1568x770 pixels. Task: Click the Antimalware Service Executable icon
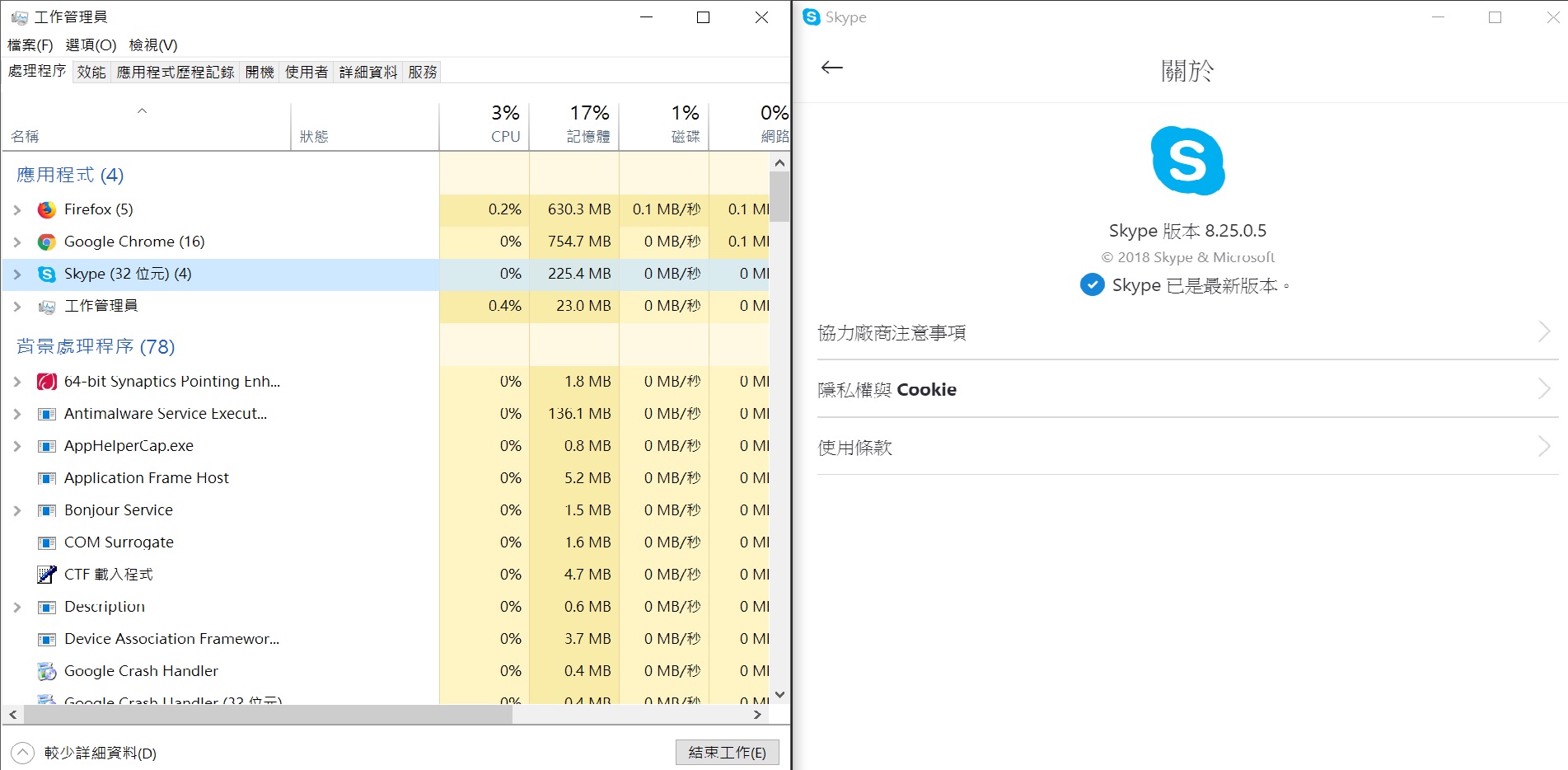pyautogui.click(x=47, y=414)
